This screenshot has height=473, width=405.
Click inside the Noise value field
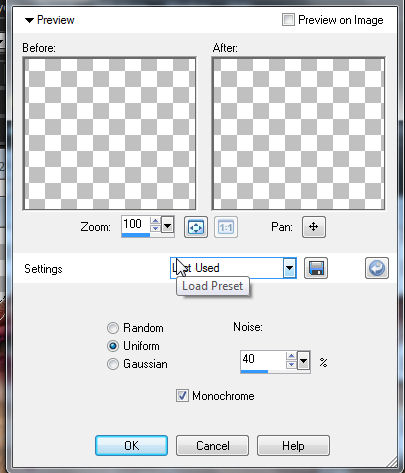[263, 360]
